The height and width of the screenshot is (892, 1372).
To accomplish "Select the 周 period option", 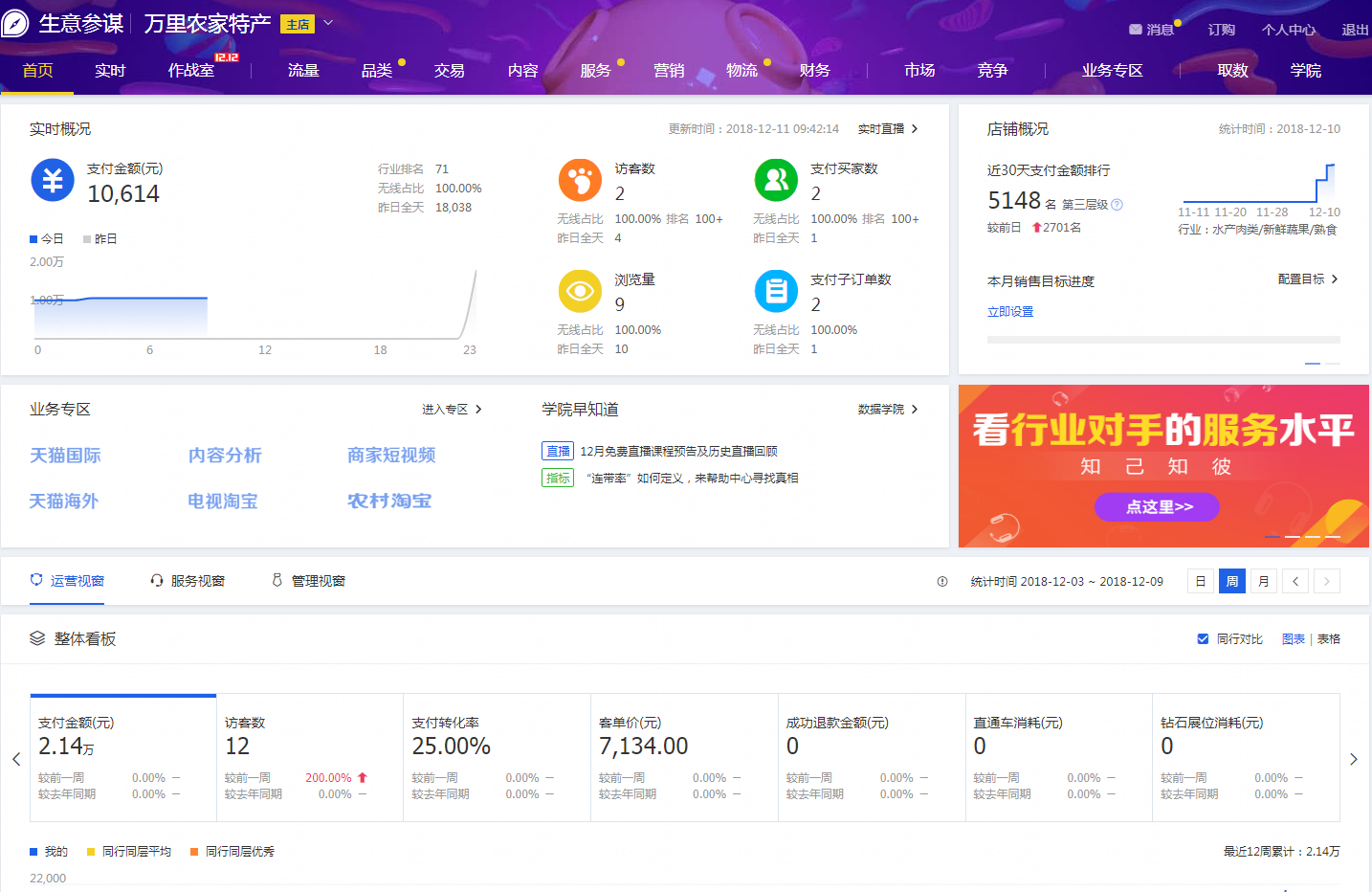I will click(1232, 581).
